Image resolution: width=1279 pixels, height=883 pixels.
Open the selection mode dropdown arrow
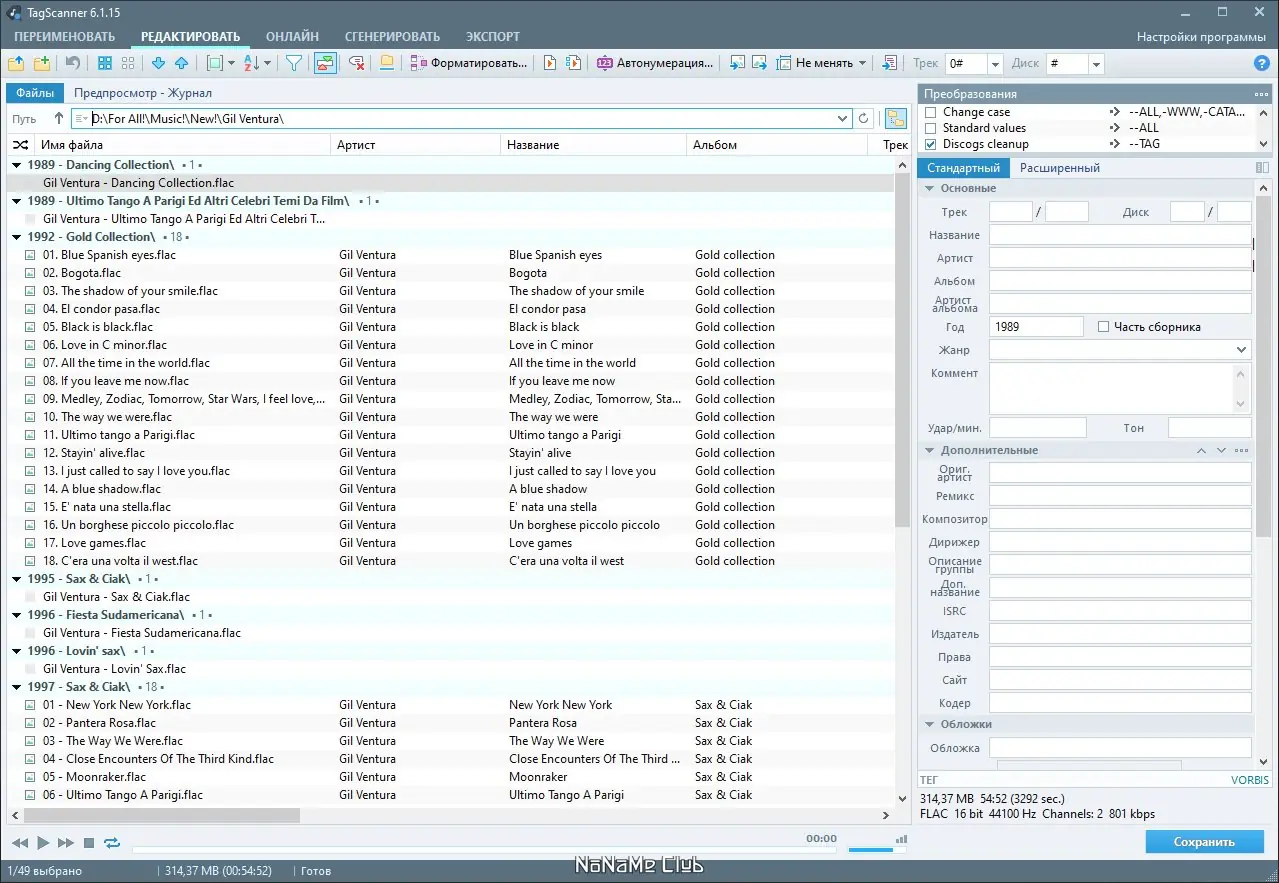[231, 63]
